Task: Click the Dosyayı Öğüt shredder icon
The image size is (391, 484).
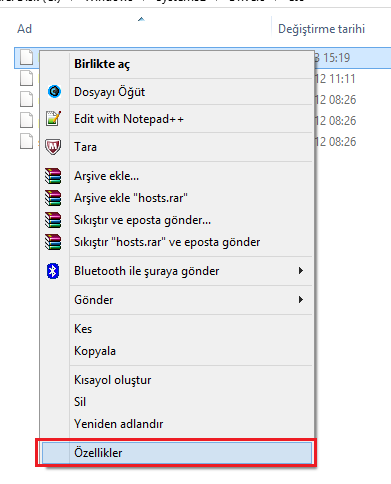Action: point(54,91)
